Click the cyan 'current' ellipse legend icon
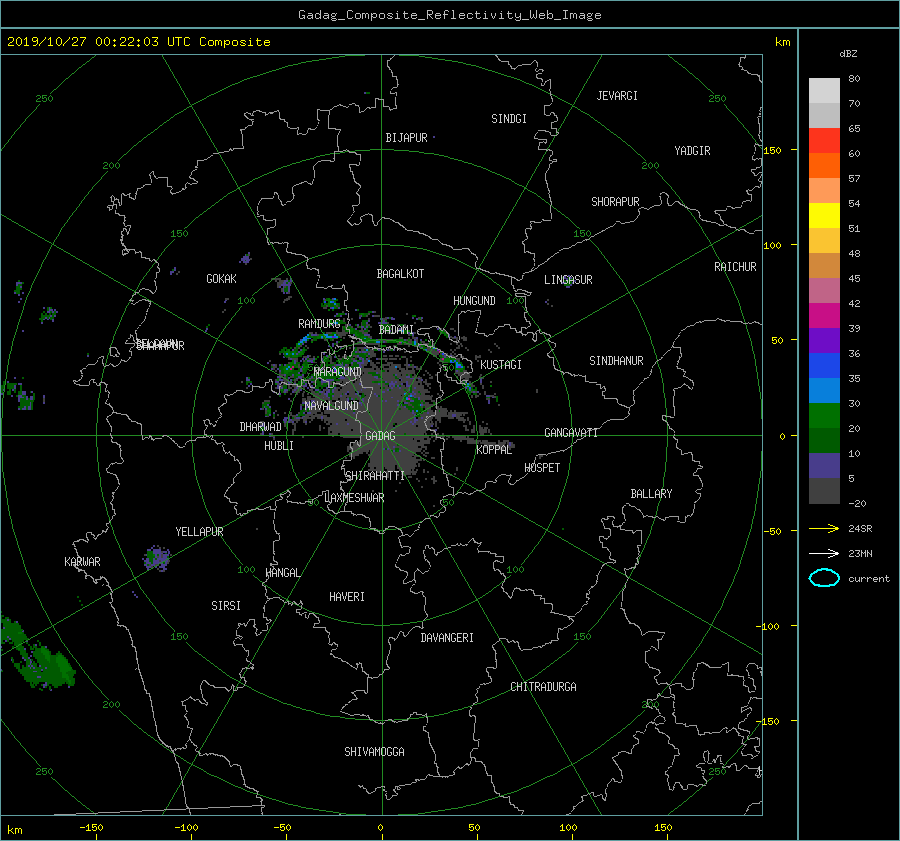This screenshot has width=900, height=841. (x=824, y=578)
